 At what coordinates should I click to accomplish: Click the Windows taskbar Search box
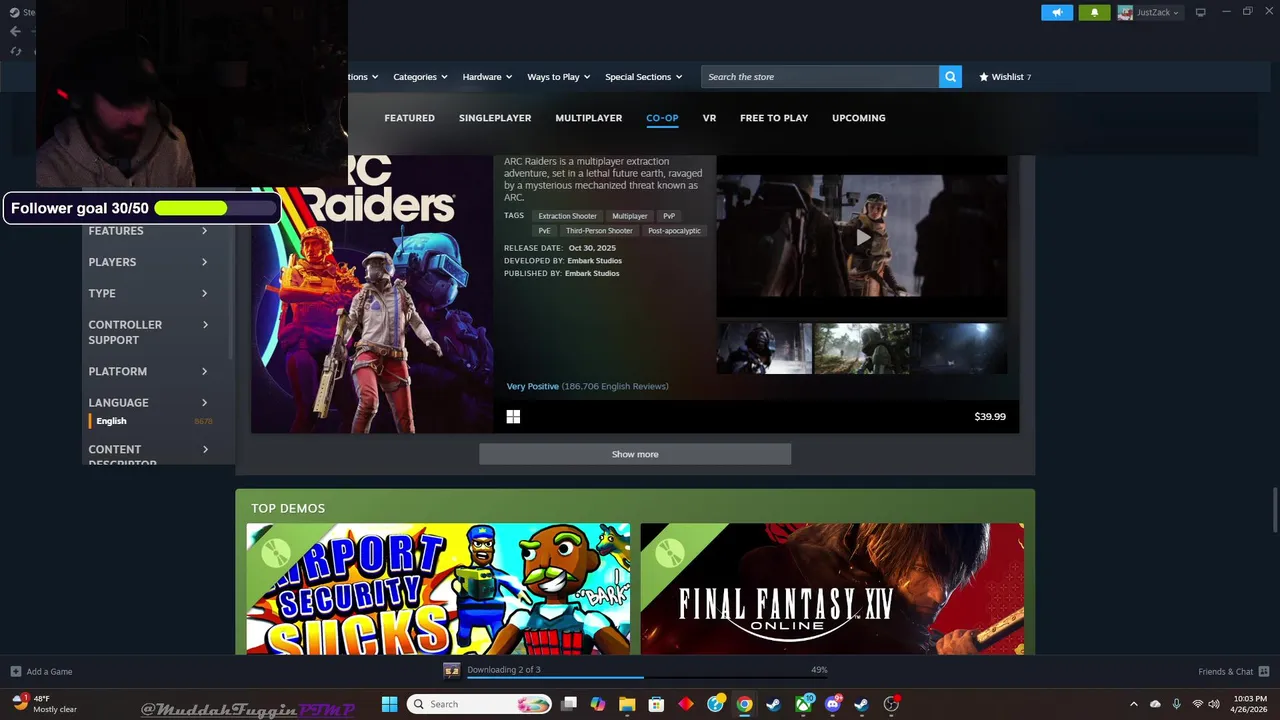(480, 704)
